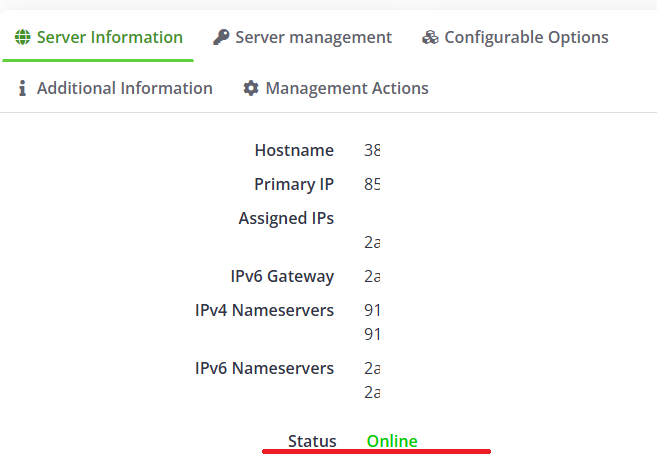
Task: Click the Assigned IPs label
Action: tap(286, 219)
